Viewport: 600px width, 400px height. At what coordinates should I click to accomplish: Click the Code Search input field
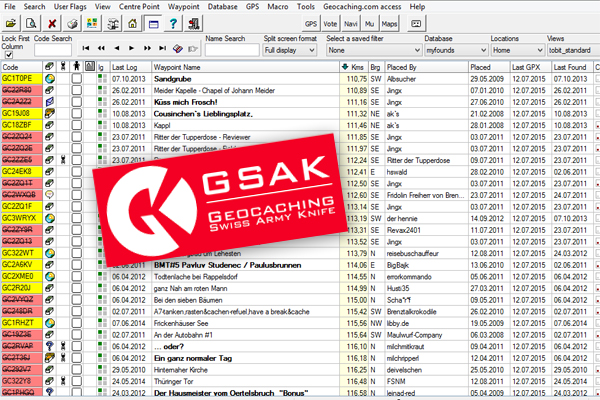pyautogui.click(x=53, y=50)
